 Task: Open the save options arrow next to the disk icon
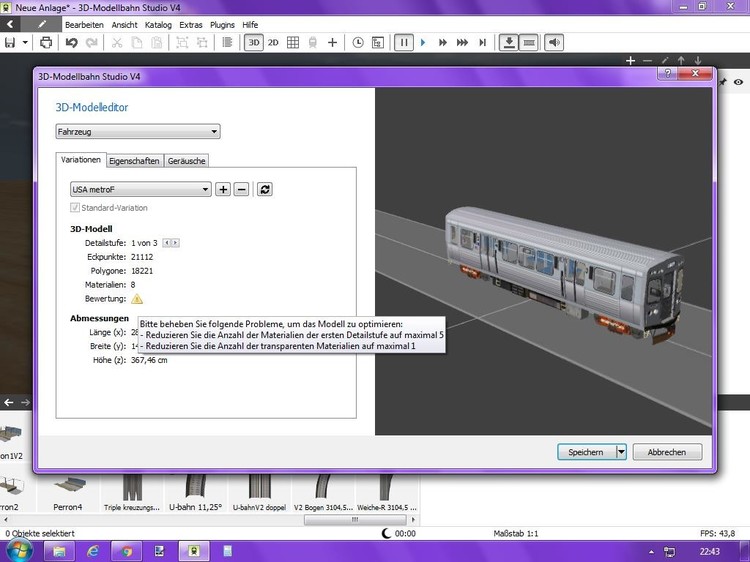coord(25,43)
